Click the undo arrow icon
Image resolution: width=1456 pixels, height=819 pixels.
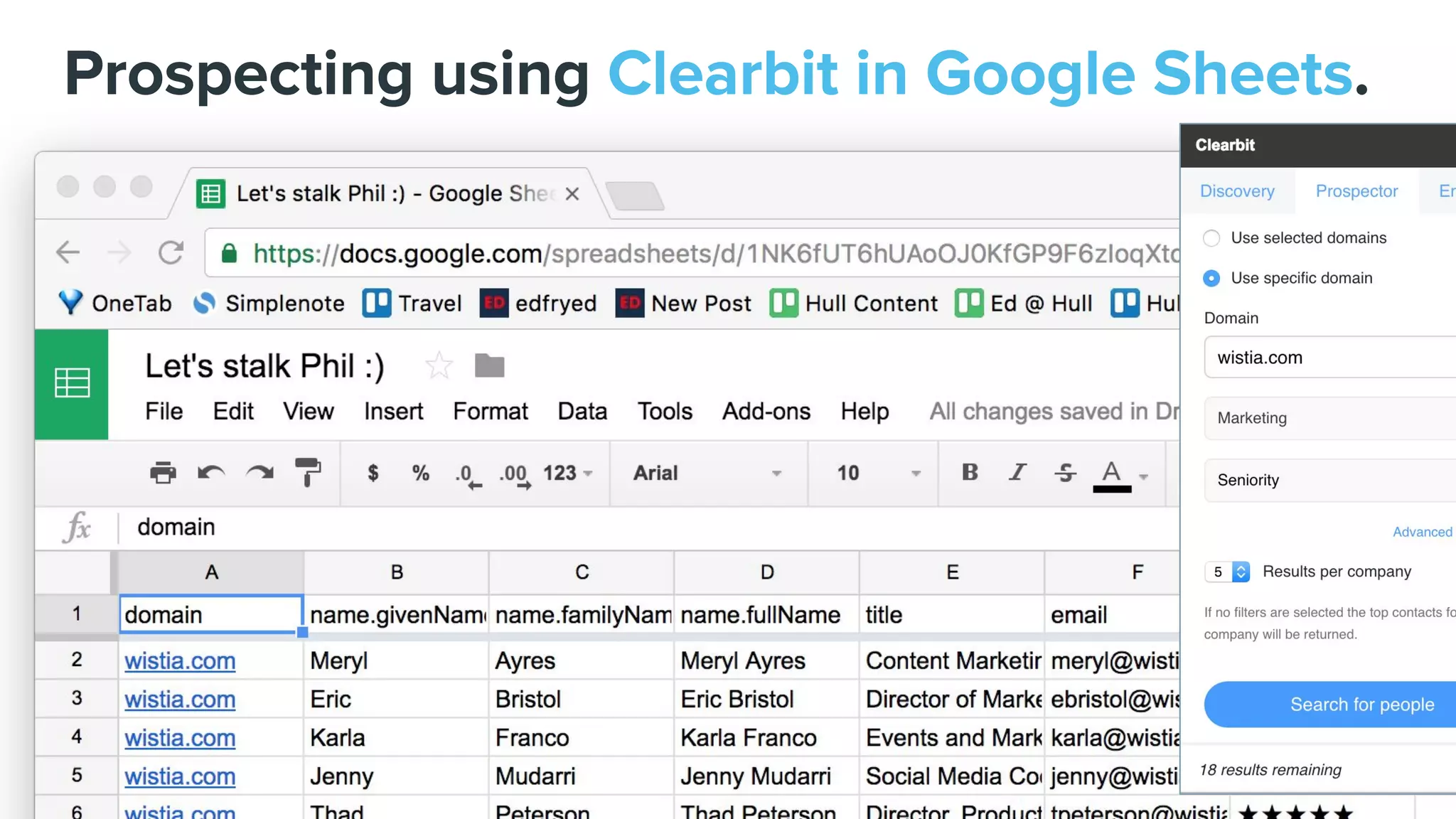click(x=211, y=473)
